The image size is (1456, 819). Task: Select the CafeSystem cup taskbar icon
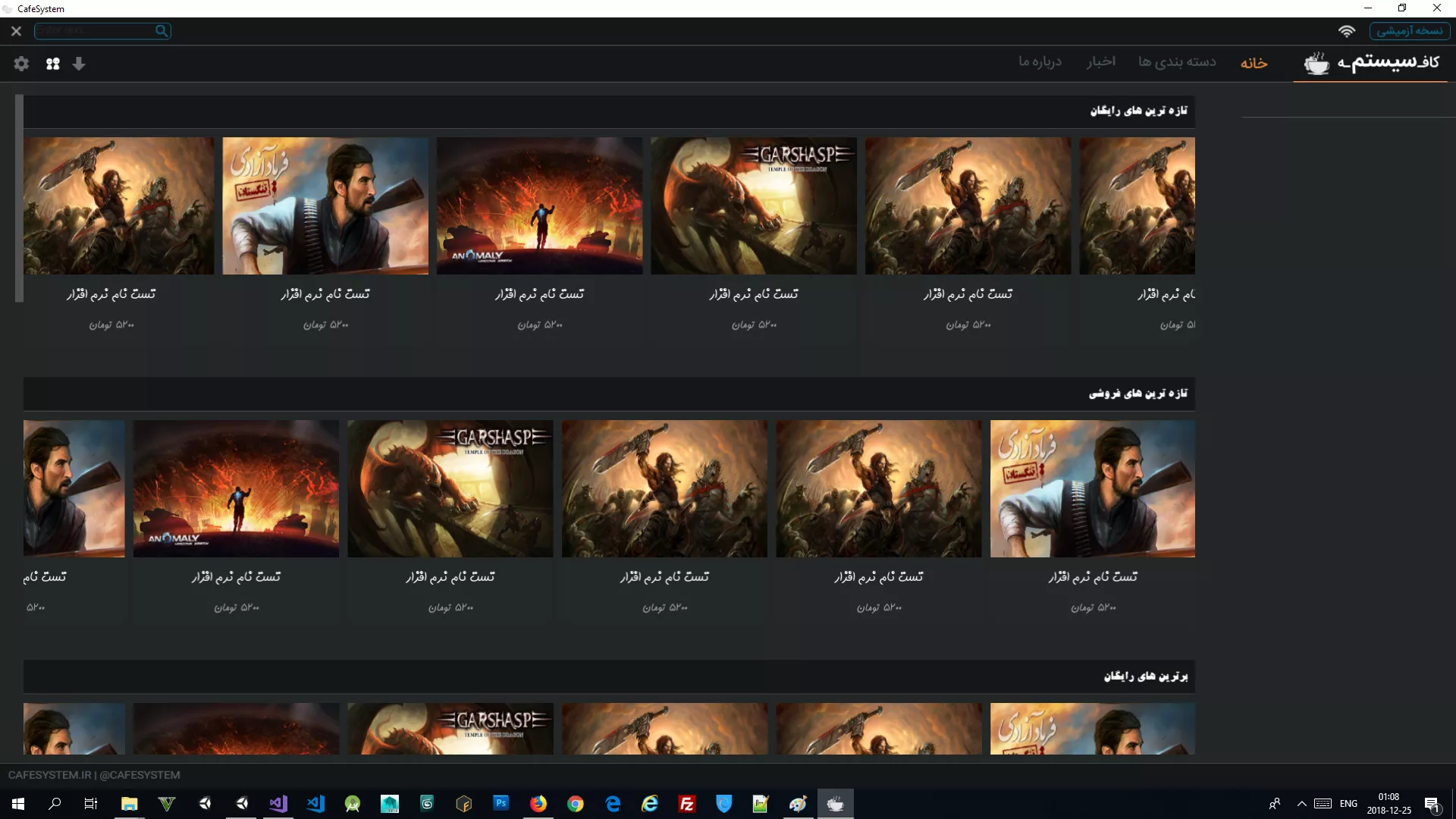(835, 804)
